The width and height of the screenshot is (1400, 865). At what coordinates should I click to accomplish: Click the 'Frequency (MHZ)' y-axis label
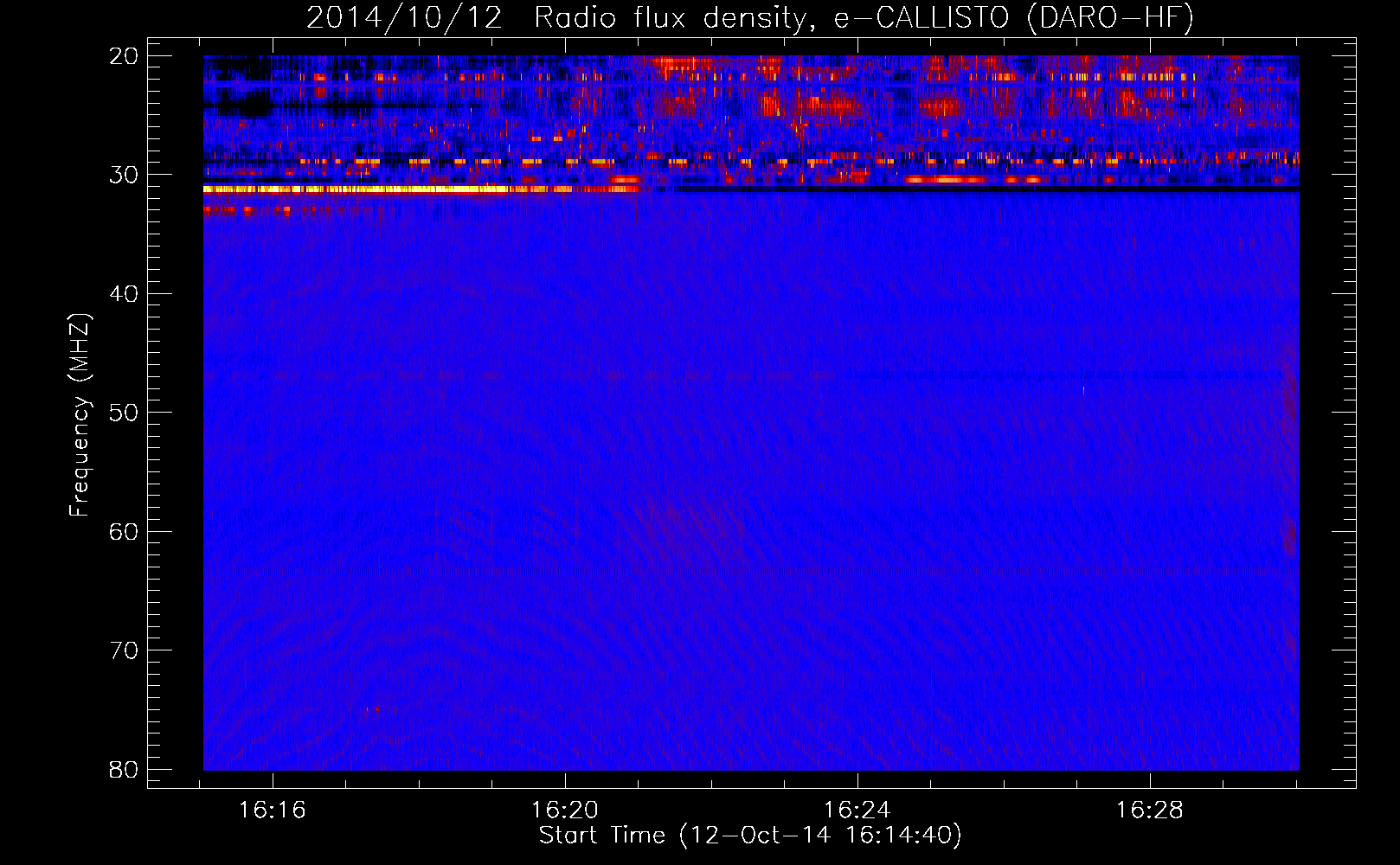pyautogui.click(x=80, y=415)
